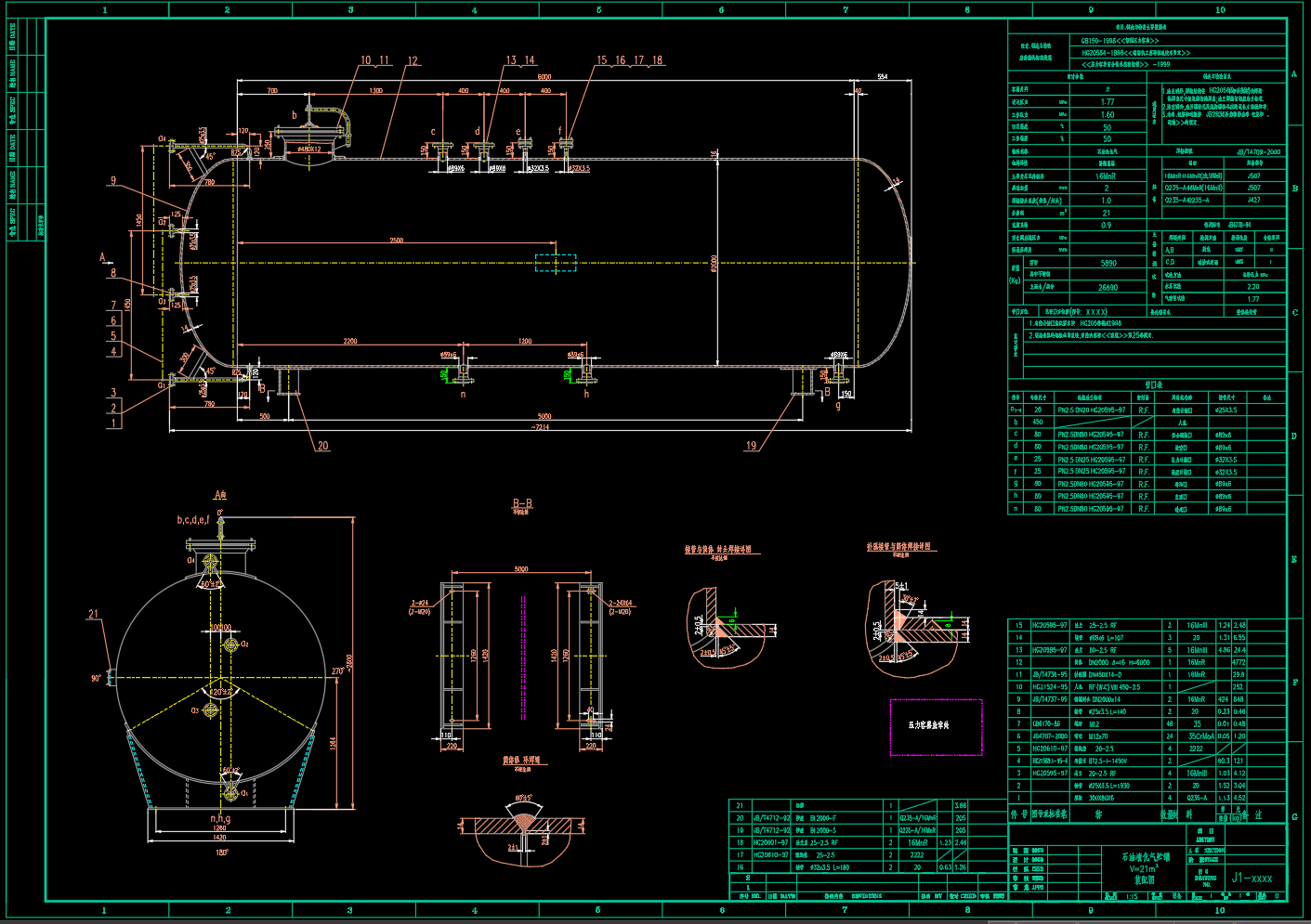Viewport: 1311px width, 924px height.
Task: Click part callout number 20
Action: 322,446
